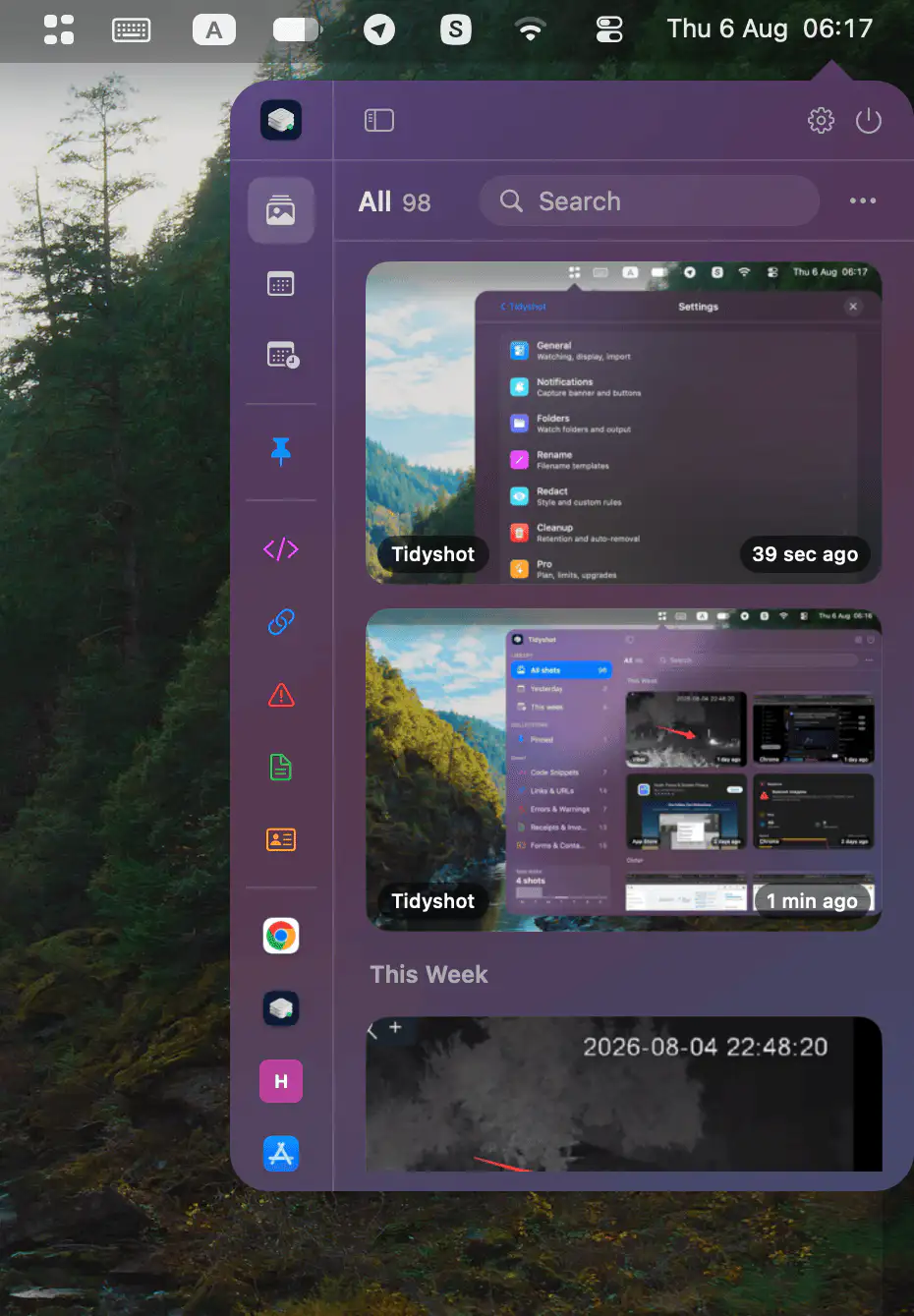
Task: Click the Tidyshot logo at the popup's top-left
Action: 281,121
